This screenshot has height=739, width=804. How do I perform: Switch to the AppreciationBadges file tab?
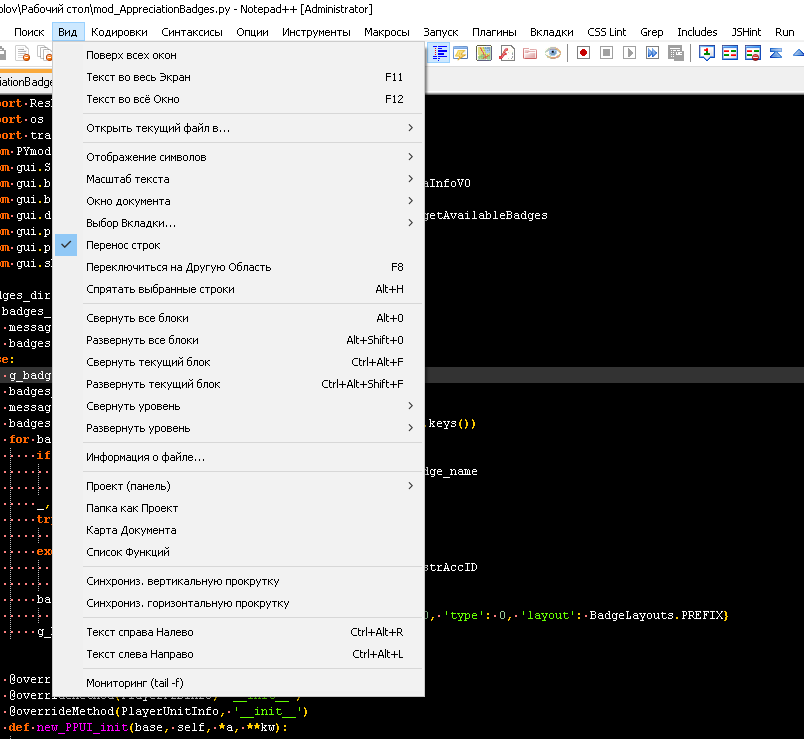[x=26, y=82]
